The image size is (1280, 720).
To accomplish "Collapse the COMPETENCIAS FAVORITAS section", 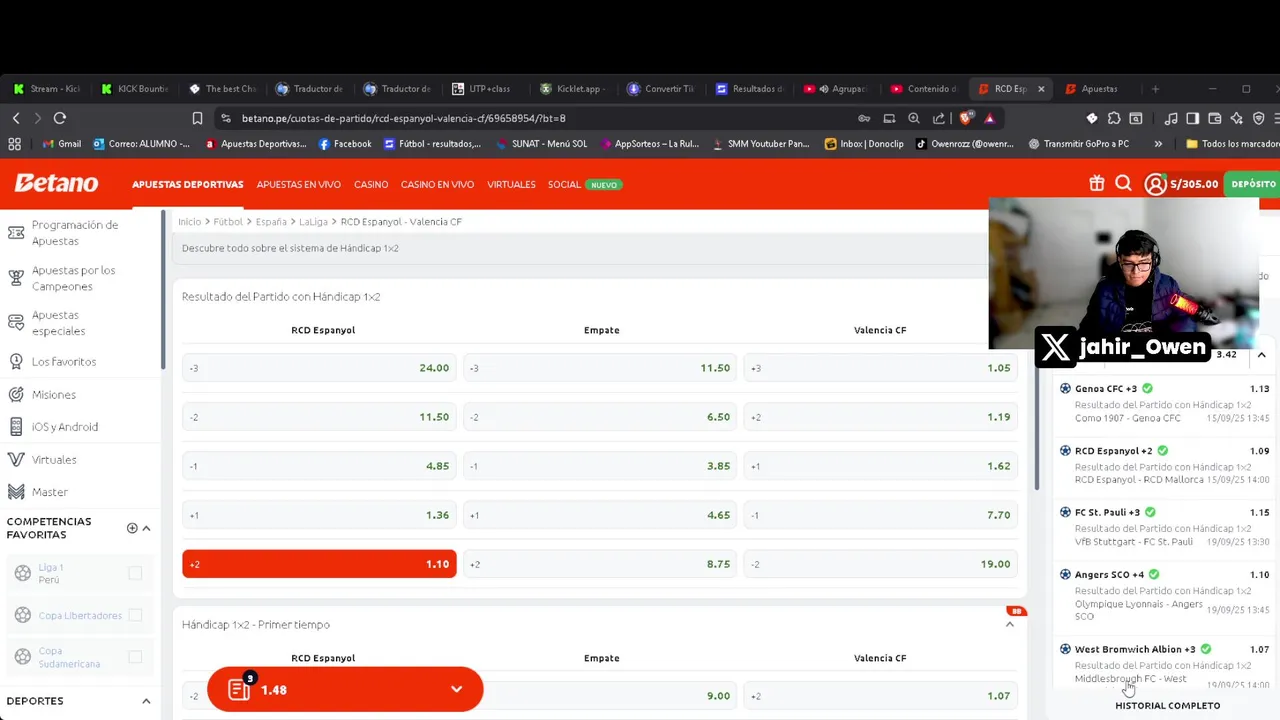I will point(146,528).
